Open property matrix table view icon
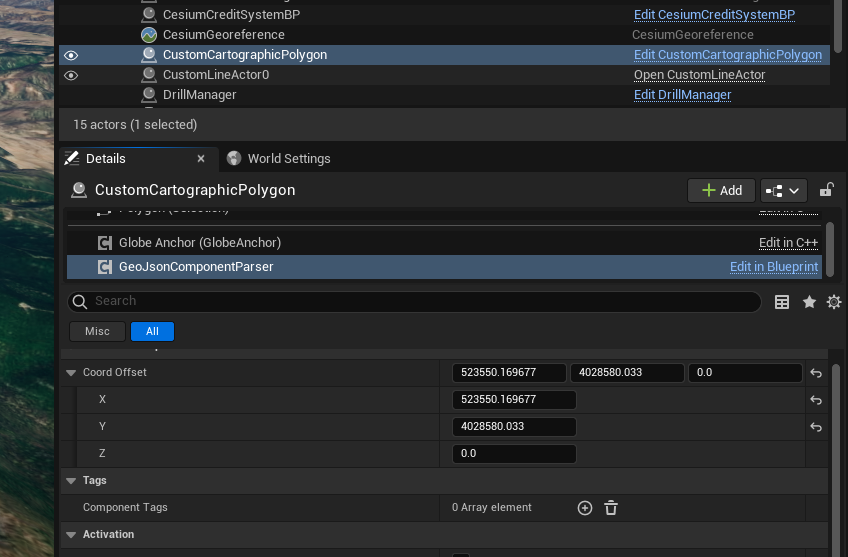This screenshot has height=557, width=848. click(782, 302)
